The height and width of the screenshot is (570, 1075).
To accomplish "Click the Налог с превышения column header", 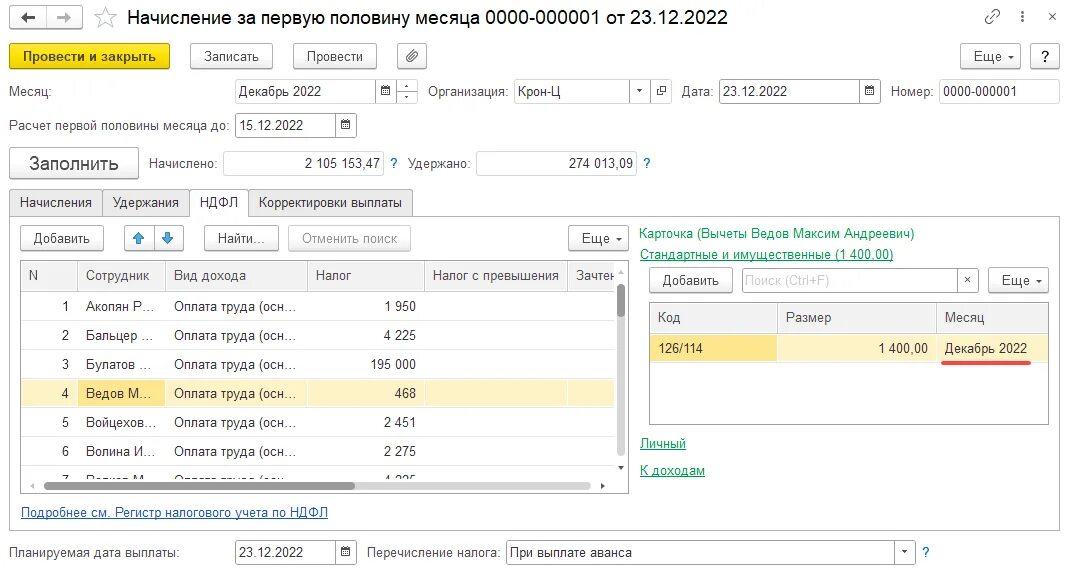I will tap(496, 276).
